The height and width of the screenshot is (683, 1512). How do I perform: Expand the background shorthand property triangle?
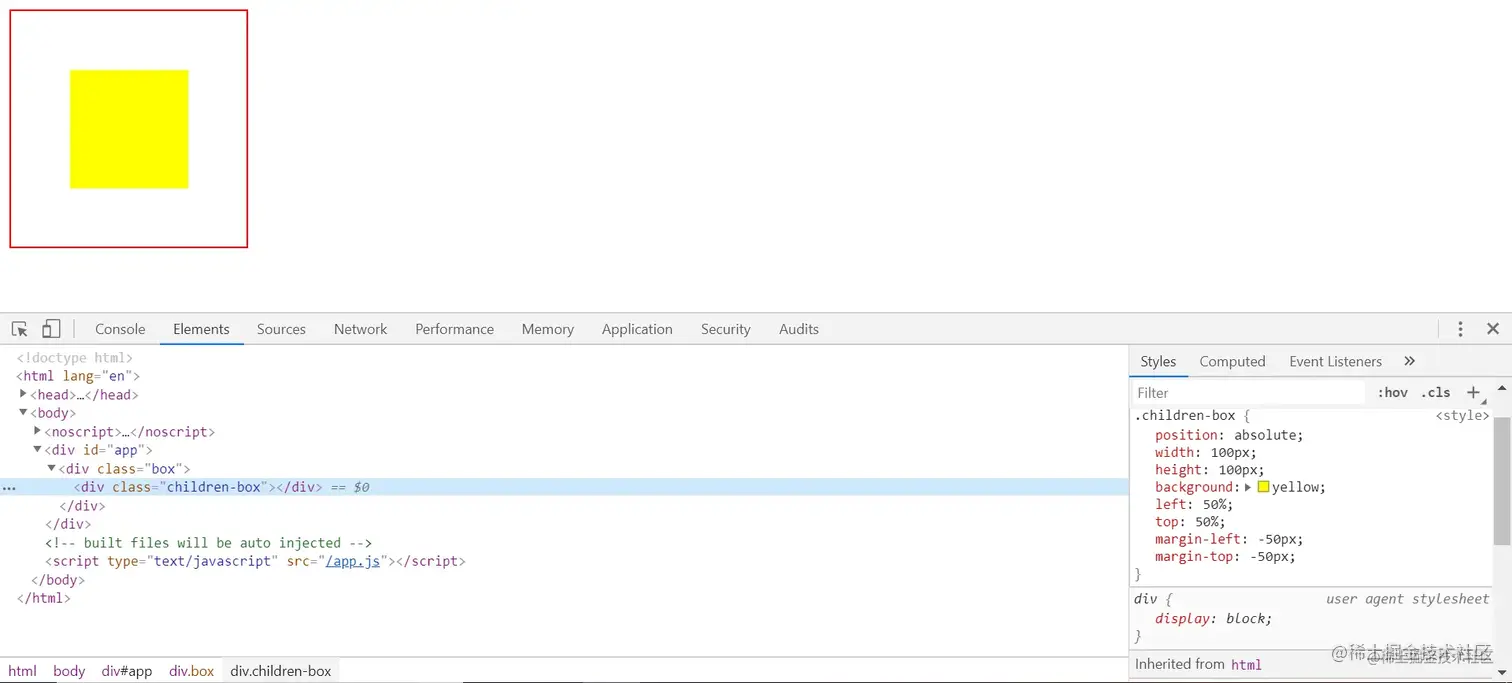pyautogui.click(x=1248, y=487)
